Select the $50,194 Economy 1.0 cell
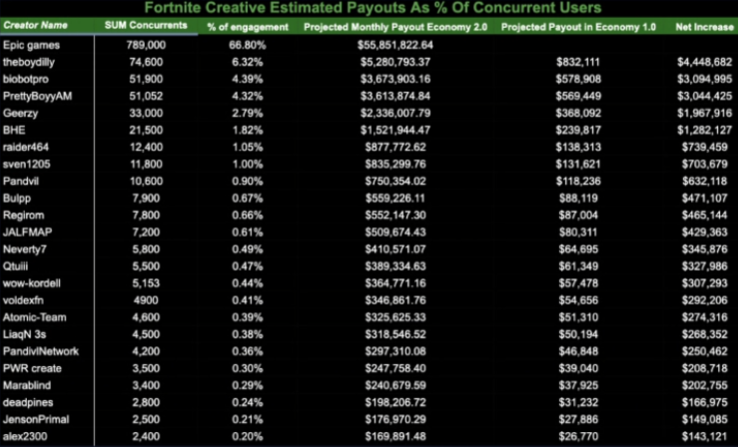This screenshot has width=738, height=447. 578,334
